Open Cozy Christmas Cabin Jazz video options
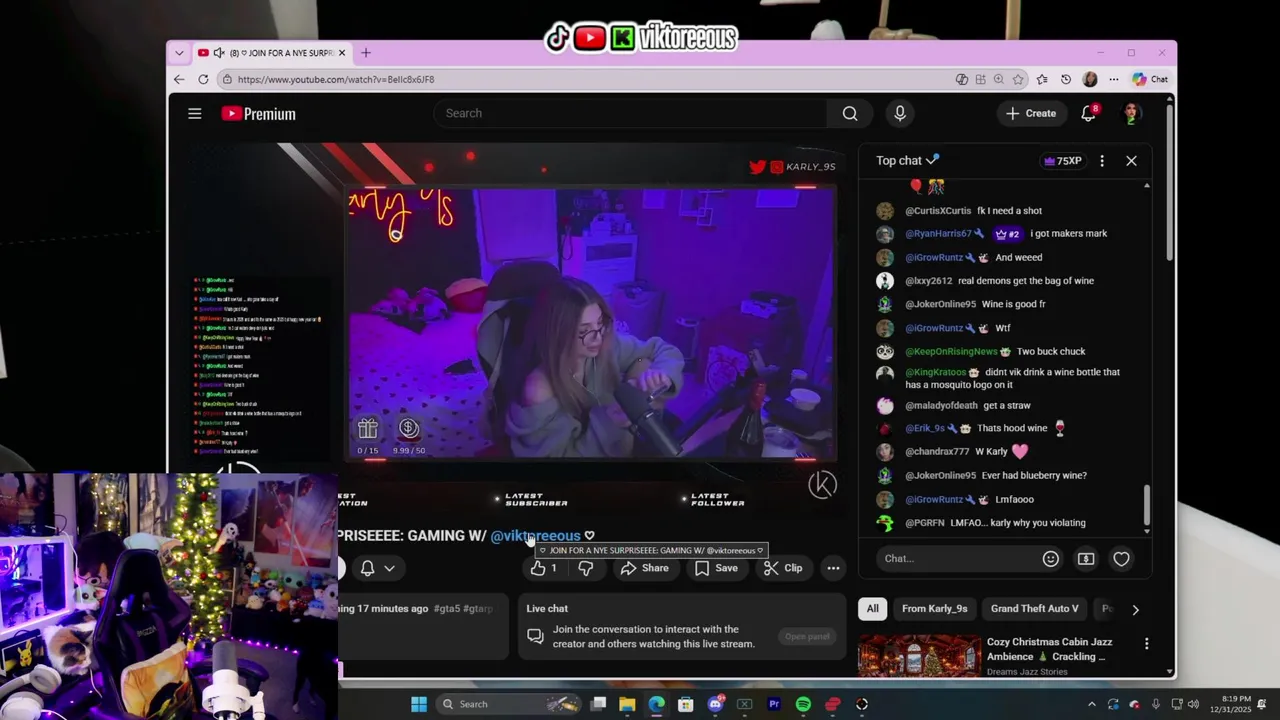The width and height of the screenshot is (1280, 720). click(1146, 643)
